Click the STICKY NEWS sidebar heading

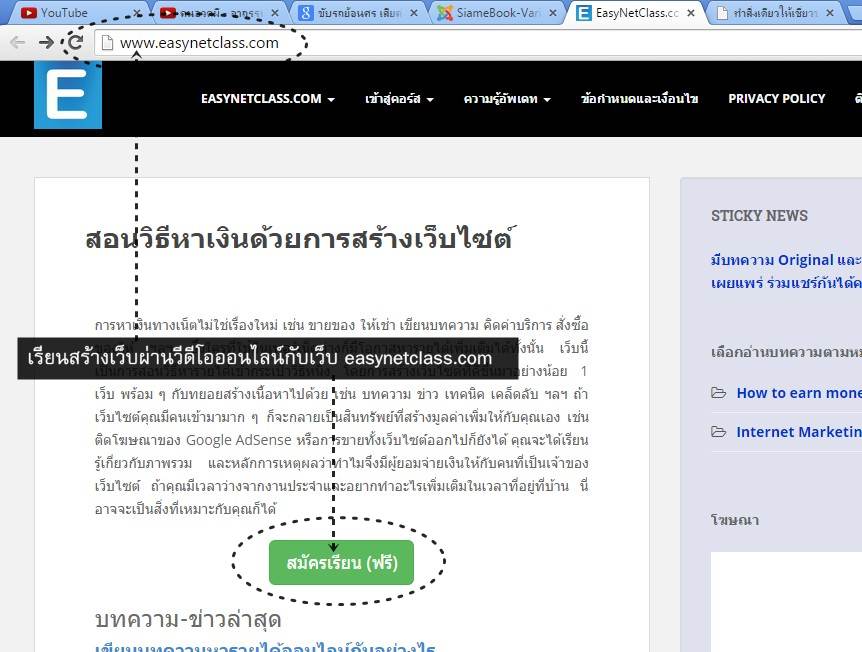pyautogui.click(x=759, y=216)
